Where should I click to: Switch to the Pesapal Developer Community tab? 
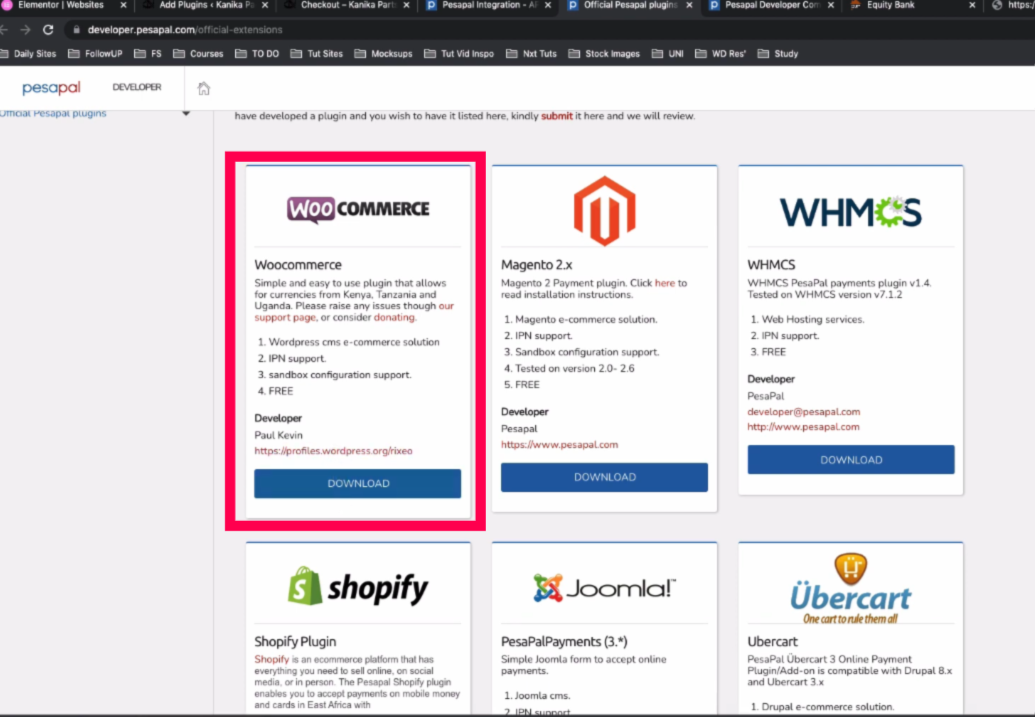pos(772,5)
